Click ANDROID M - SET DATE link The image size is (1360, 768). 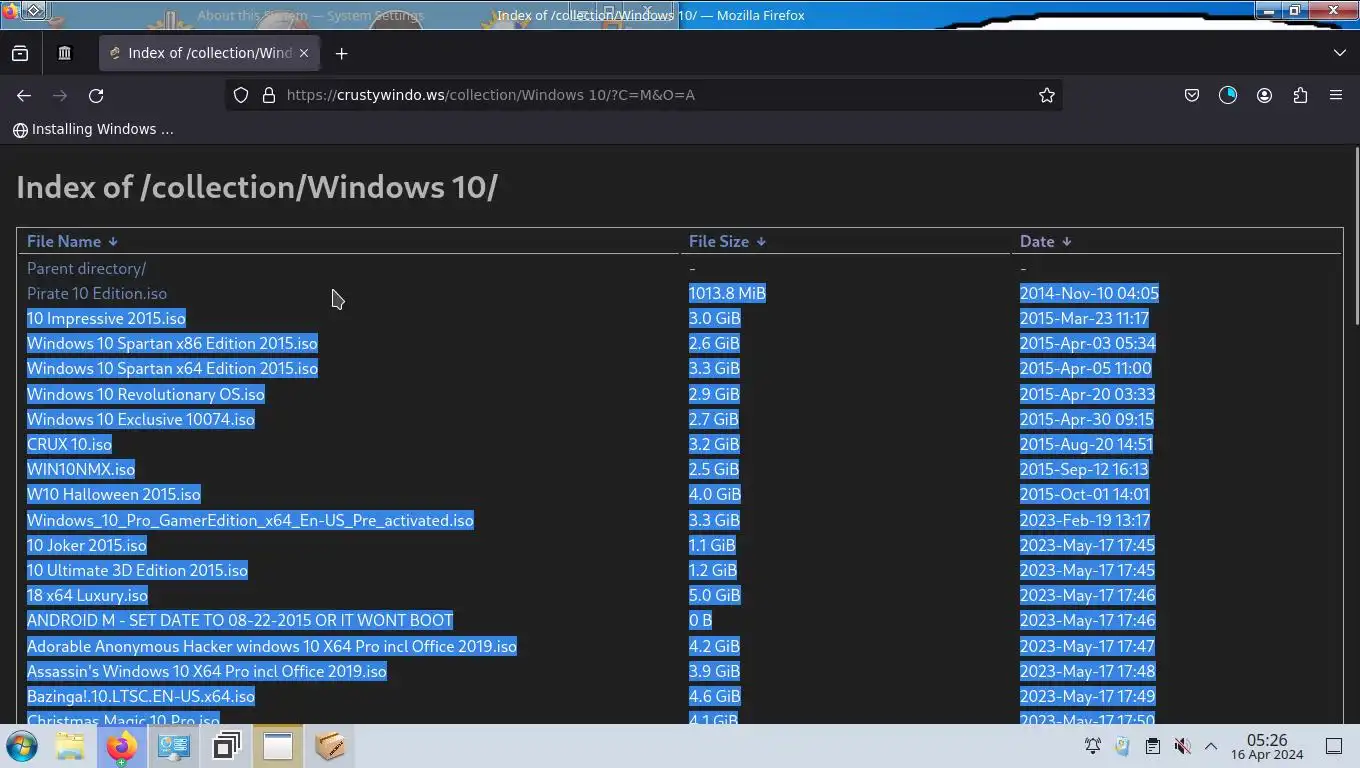pyautogui.click(x=240, y=620)
